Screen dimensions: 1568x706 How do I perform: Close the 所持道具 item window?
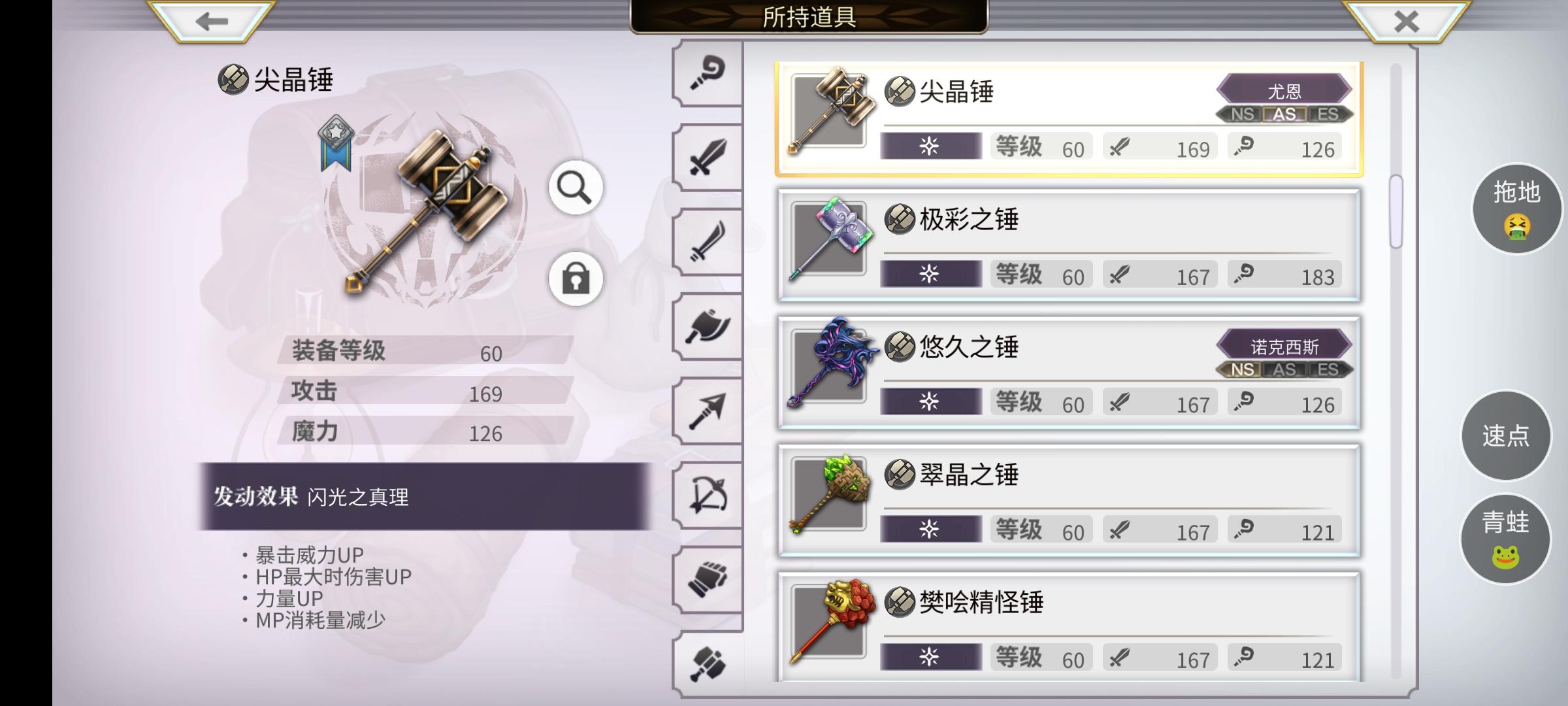click(x=1406, y=21)
